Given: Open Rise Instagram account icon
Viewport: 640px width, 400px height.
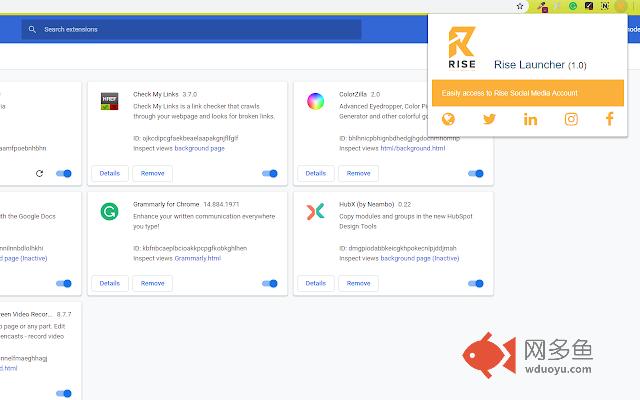Looking at the screenshot, I should 571,119.
